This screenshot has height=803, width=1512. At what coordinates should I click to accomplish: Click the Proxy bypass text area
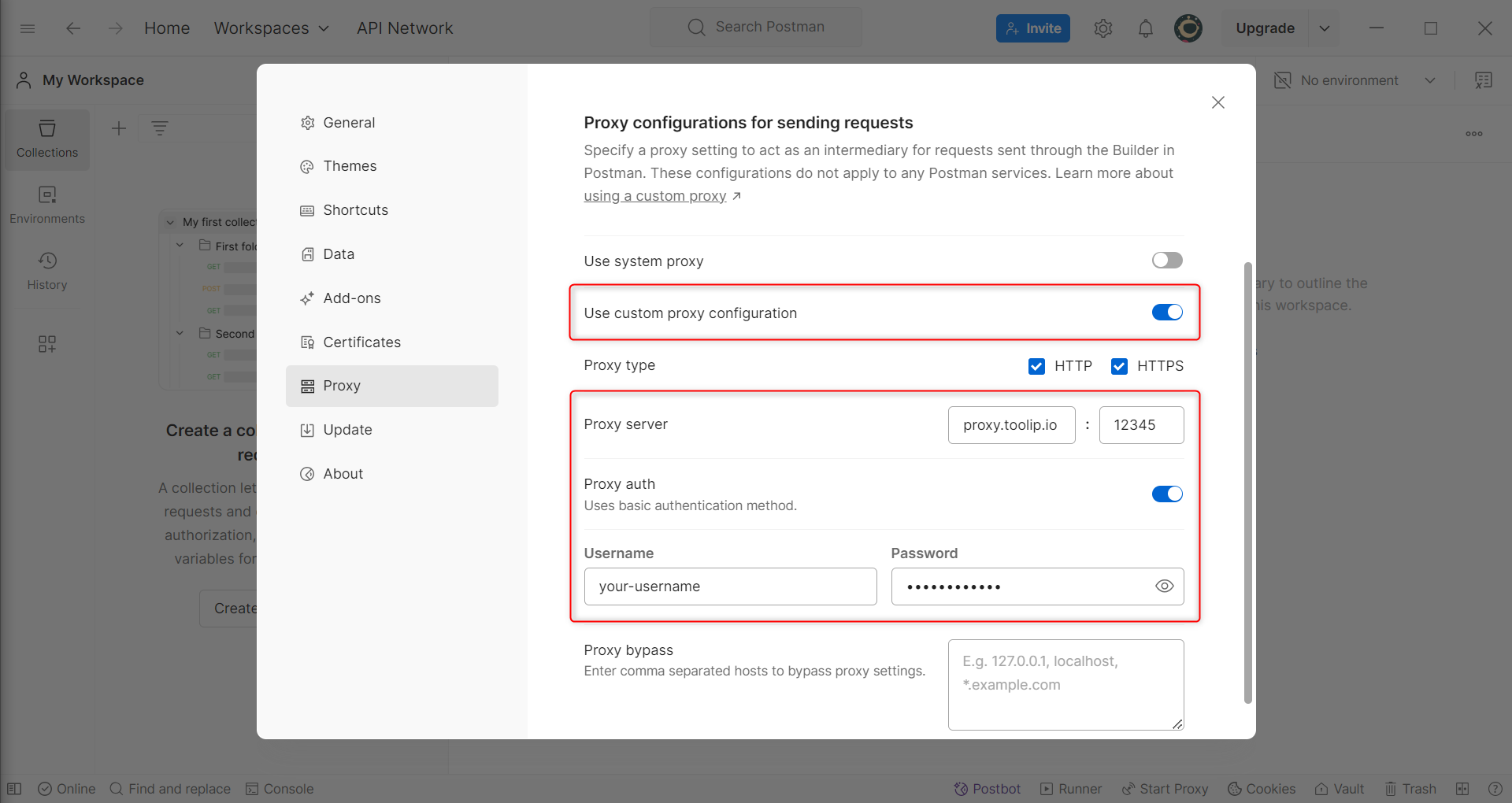click(x=1065, y=685)
